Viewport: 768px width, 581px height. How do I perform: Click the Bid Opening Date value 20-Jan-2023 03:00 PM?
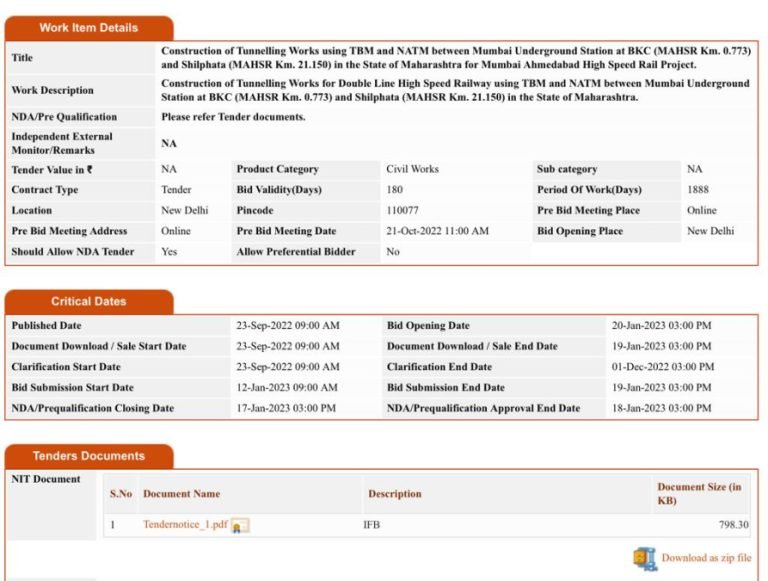click(x=661, y=325)
